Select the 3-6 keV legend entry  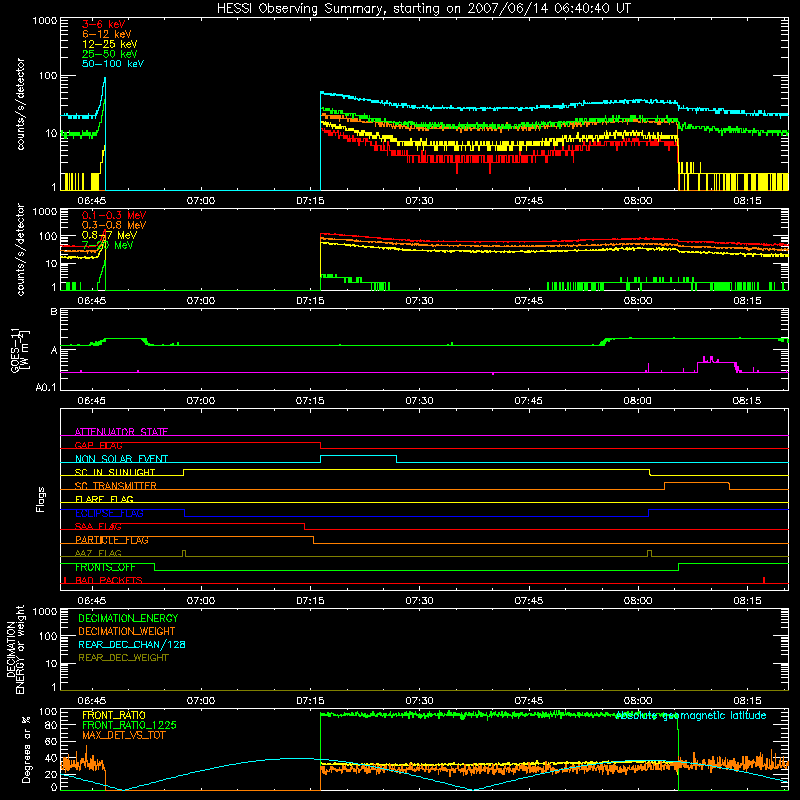point(104,24)
